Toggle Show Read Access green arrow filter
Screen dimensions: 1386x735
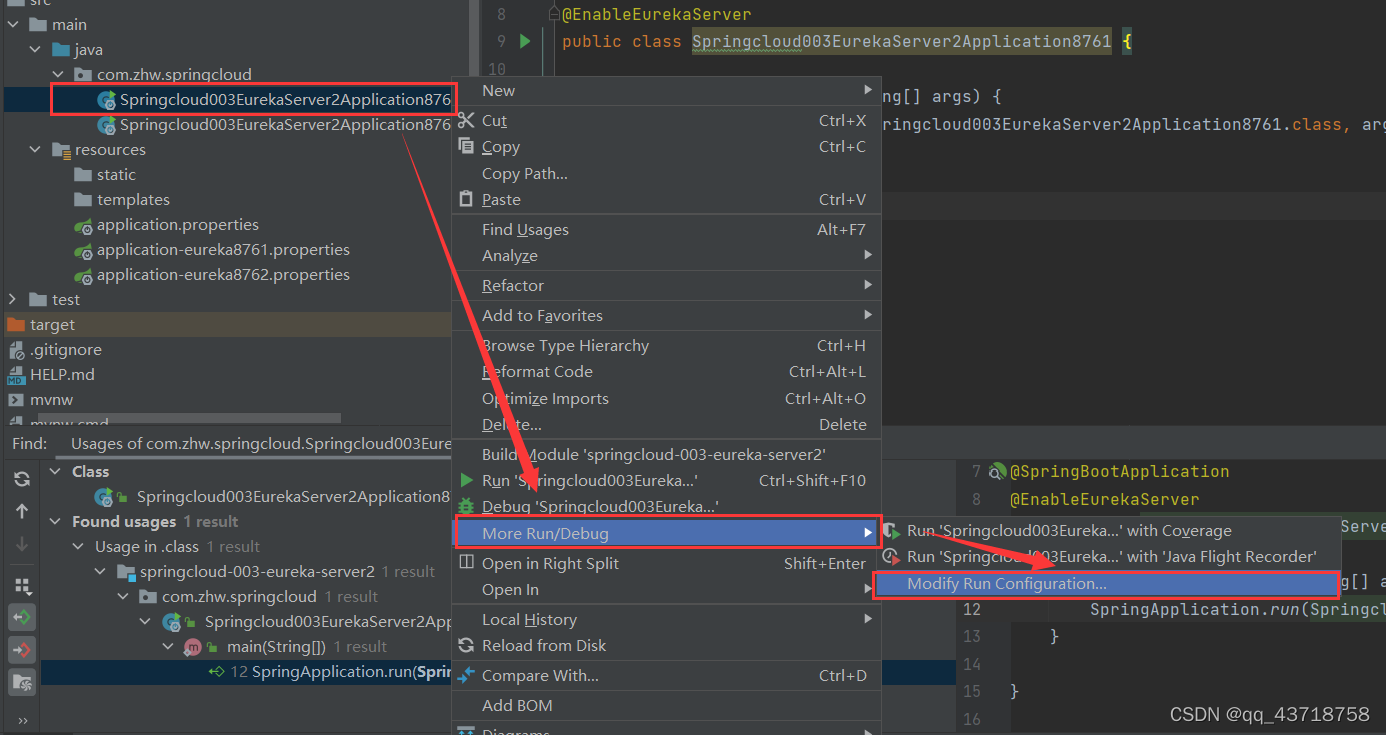click(22, 617)
